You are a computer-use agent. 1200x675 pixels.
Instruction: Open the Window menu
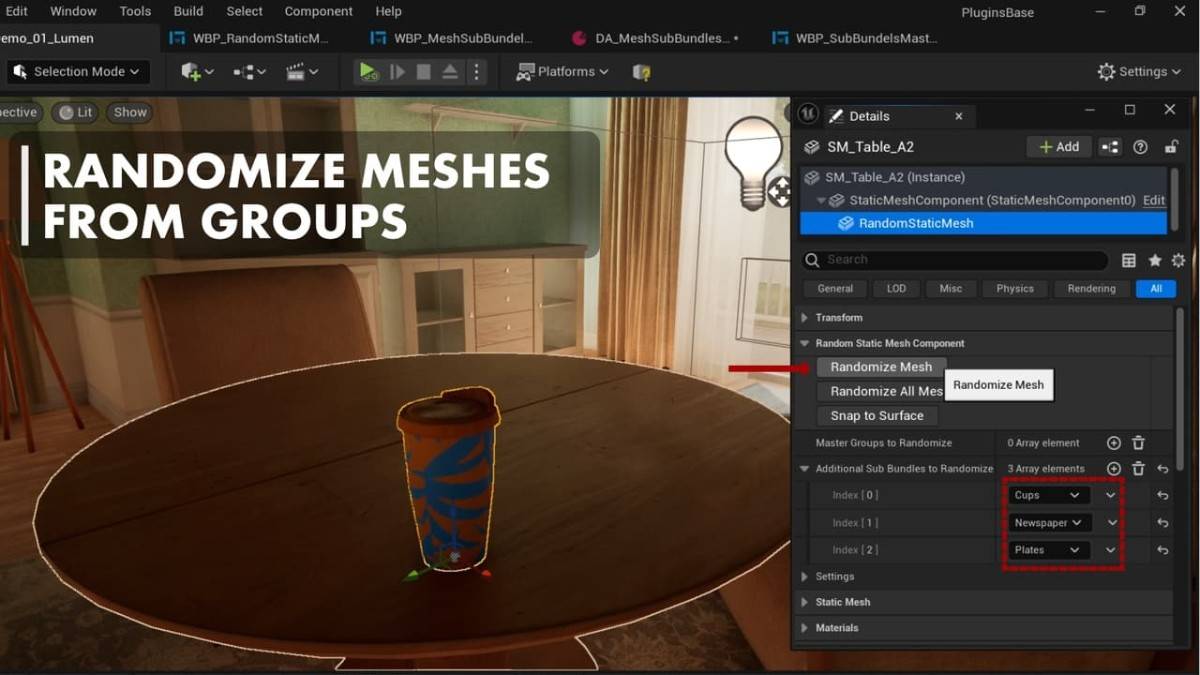[73, 11]
